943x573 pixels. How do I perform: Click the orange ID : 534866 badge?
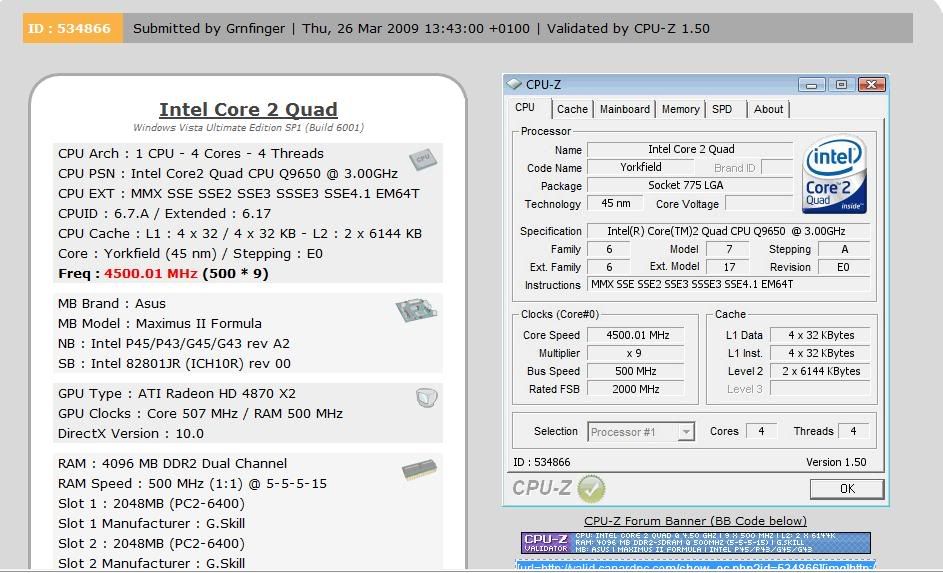click(73, 28)
